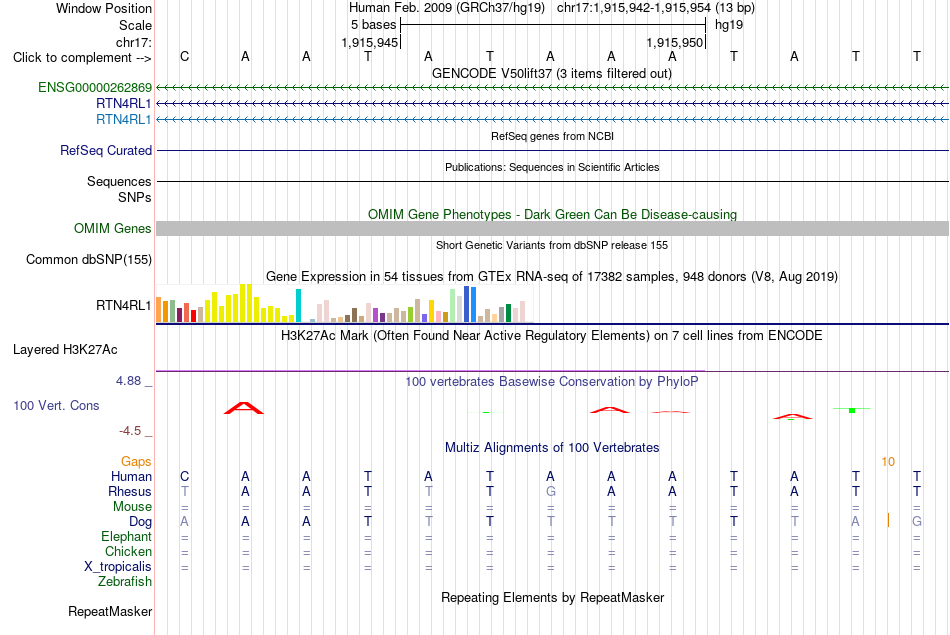This screenshot has width=950, height=635.
Task: Click the RepeatMasker track label
Action: [110, 611]
